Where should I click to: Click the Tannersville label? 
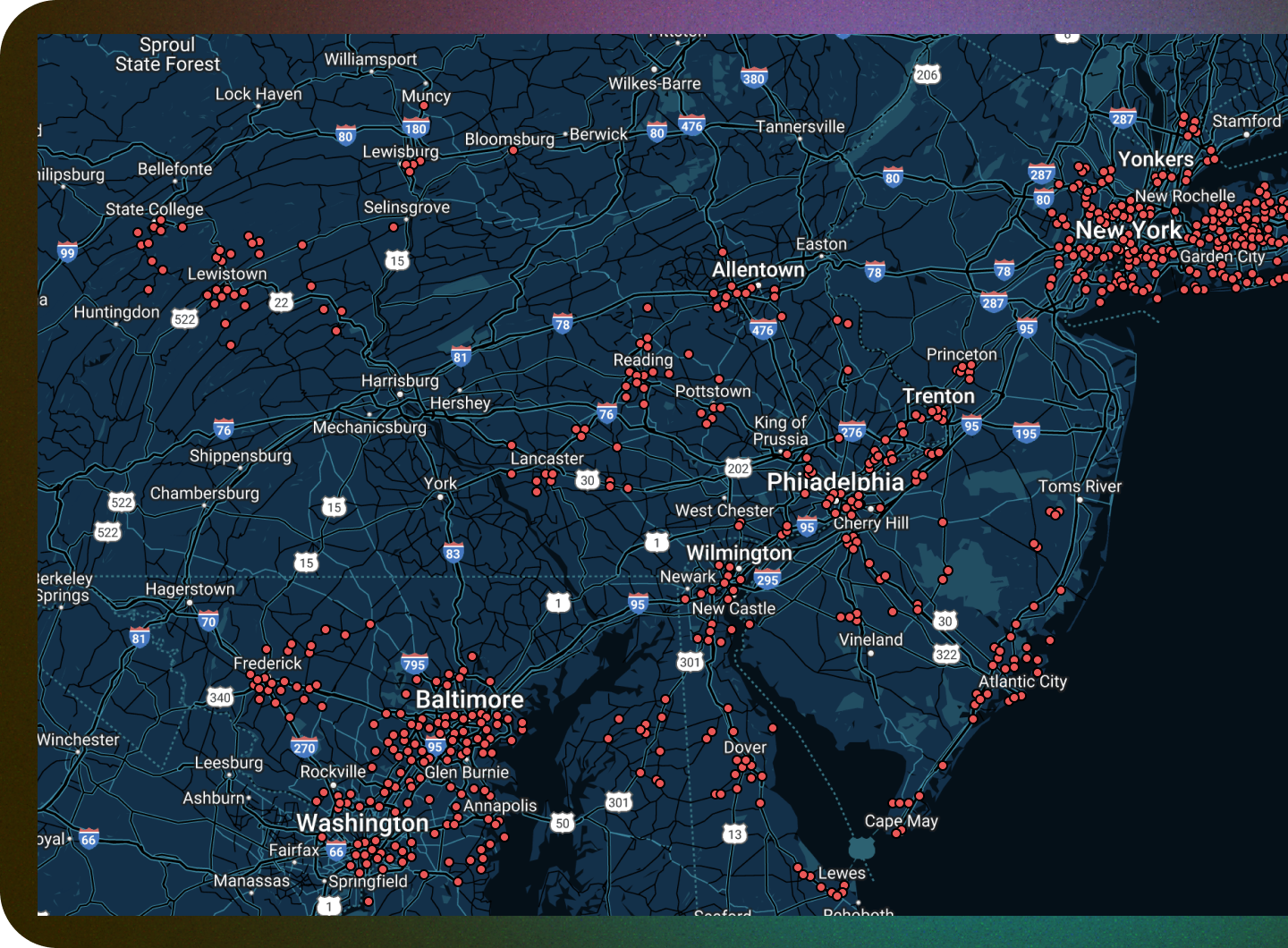click(801, 126)
